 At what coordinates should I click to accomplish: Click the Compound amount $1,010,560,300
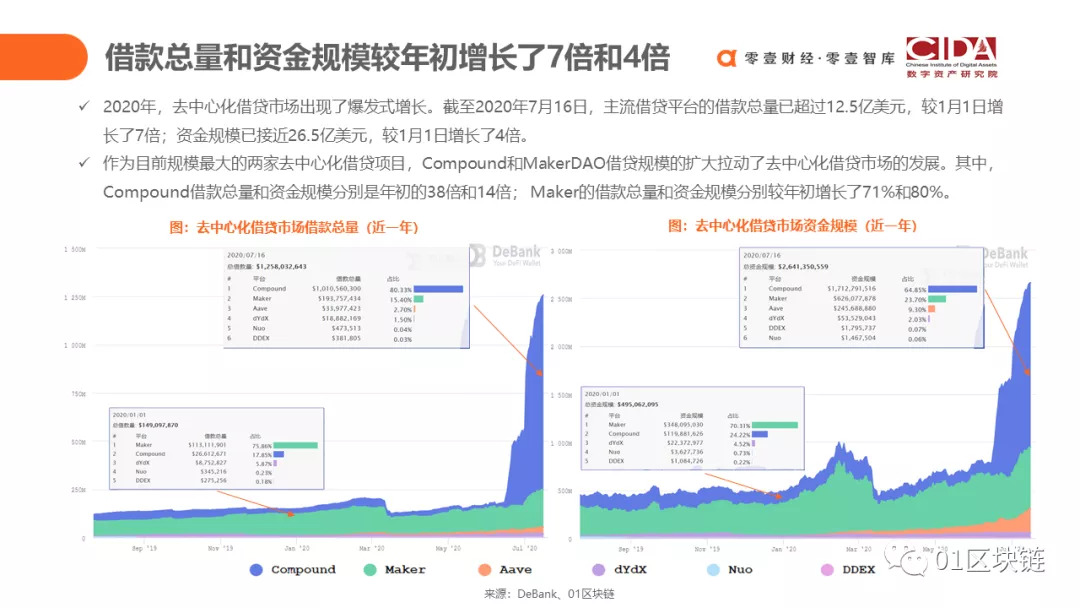[336, 289]
